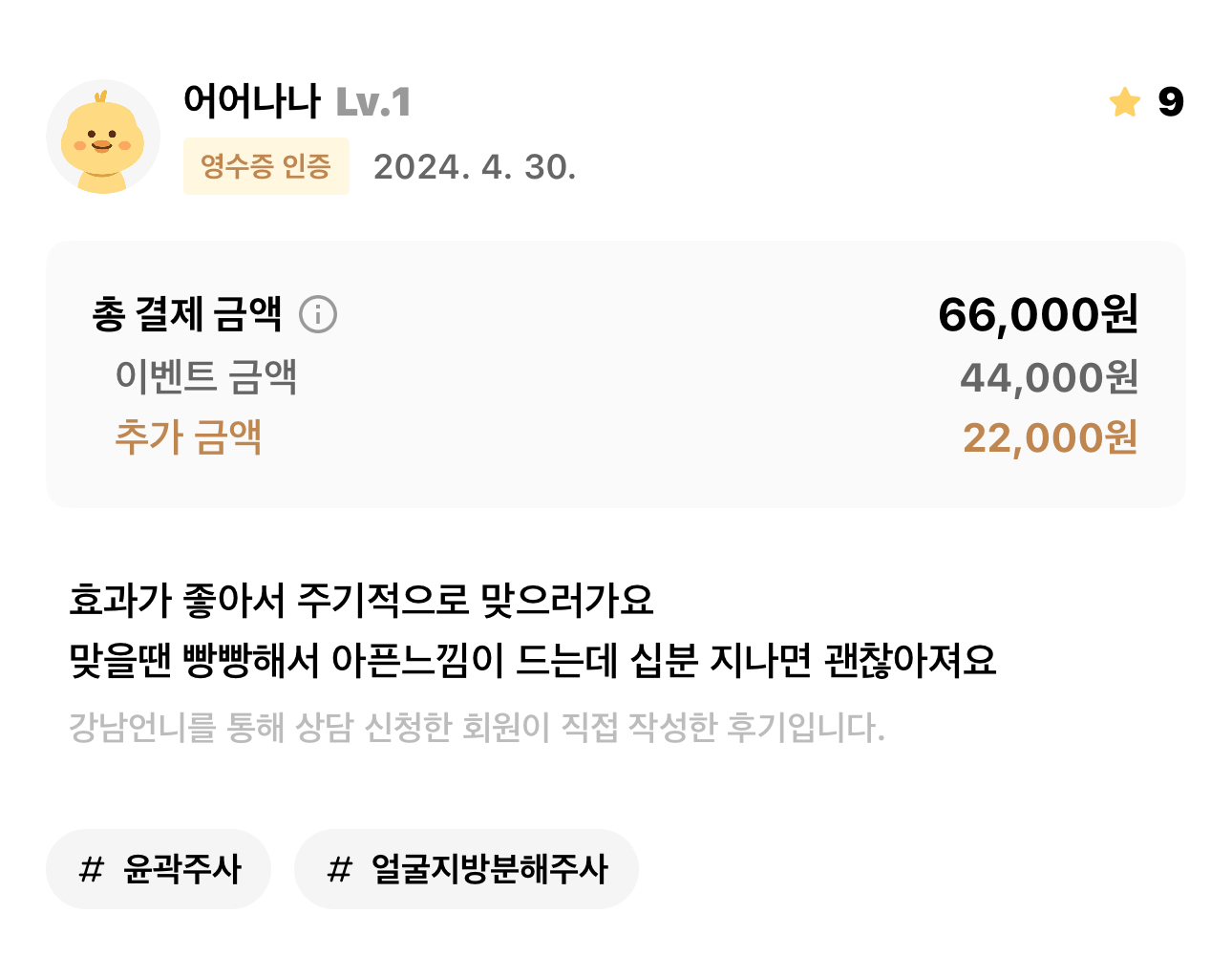Click the event price 44,000원

[1050, 377]
